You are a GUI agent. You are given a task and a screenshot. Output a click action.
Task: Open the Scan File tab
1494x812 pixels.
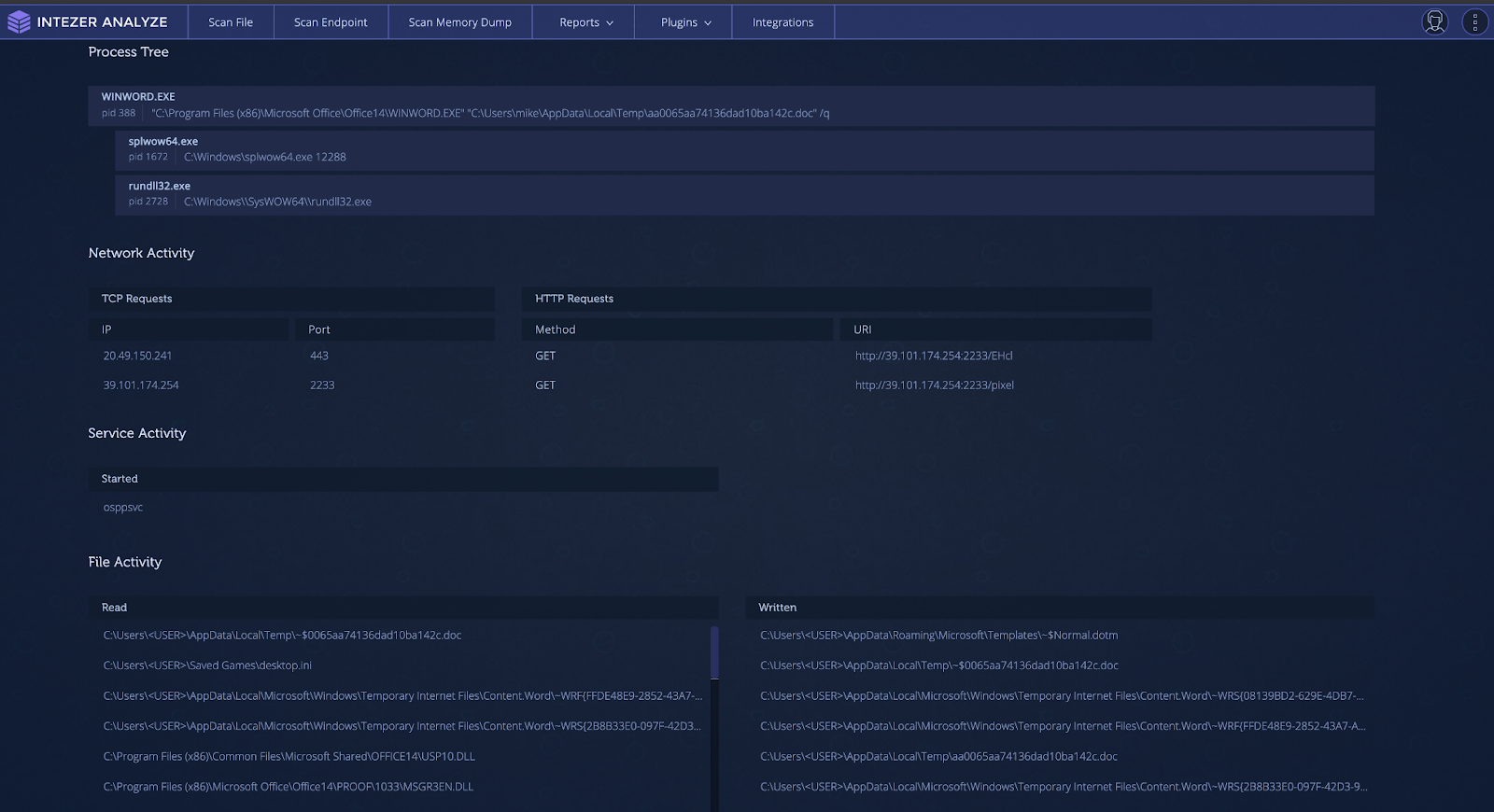pos(231,22)
